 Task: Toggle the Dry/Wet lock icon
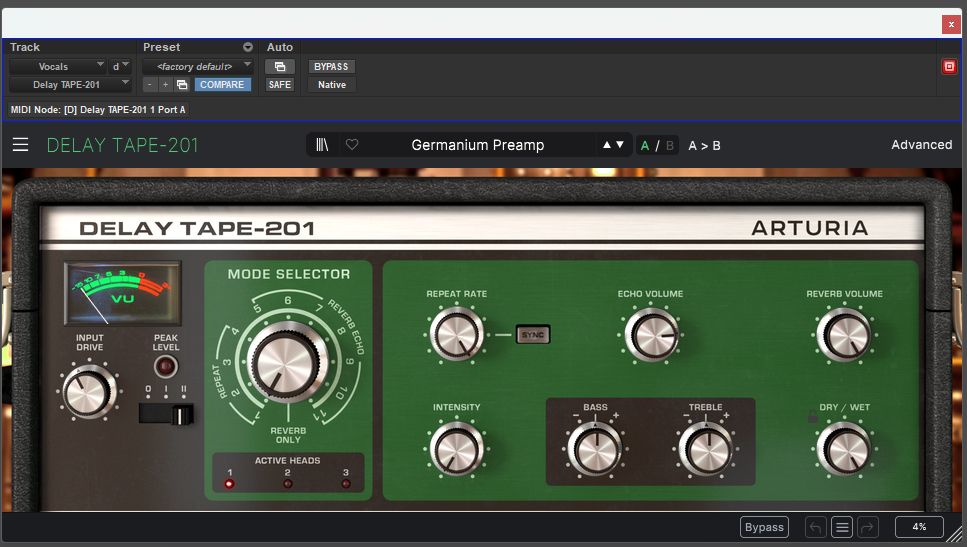[x=813, y=417]
